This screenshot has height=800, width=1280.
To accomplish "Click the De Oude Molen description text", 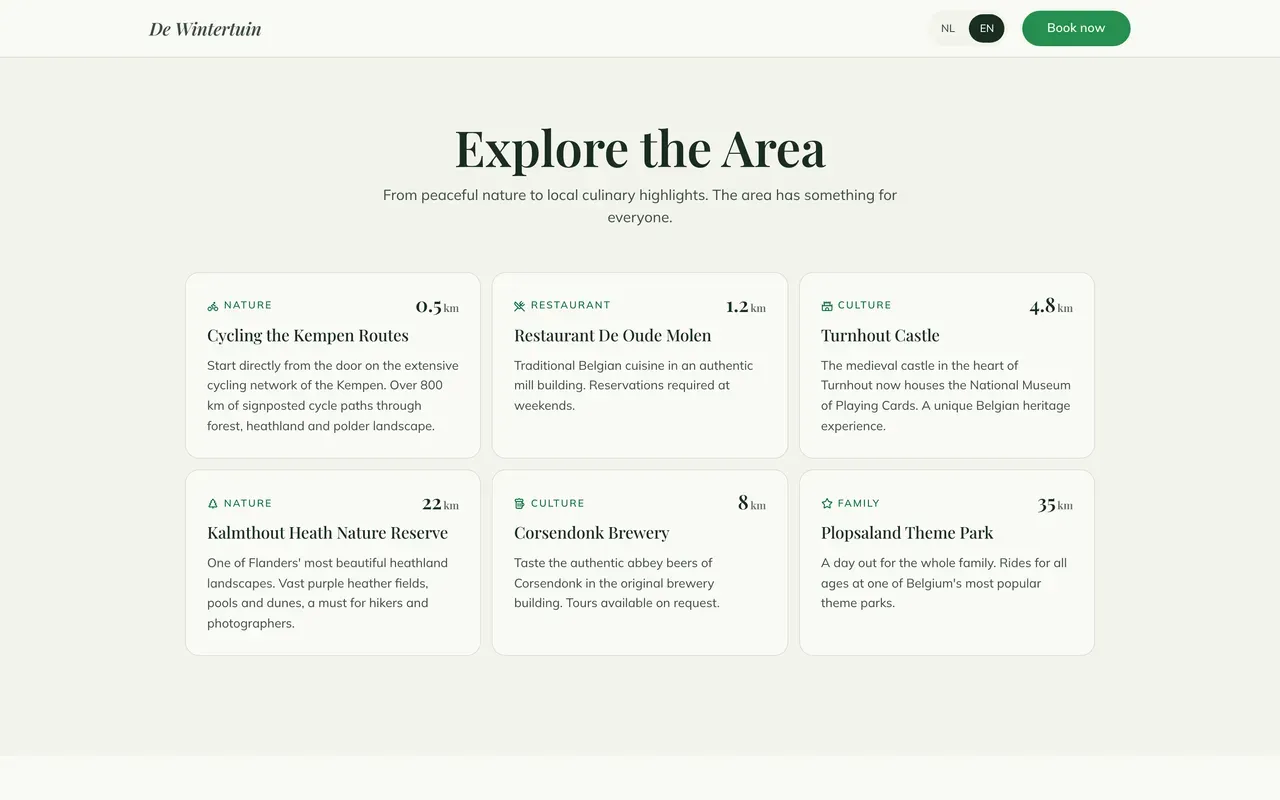I will [x=634, y=386].
